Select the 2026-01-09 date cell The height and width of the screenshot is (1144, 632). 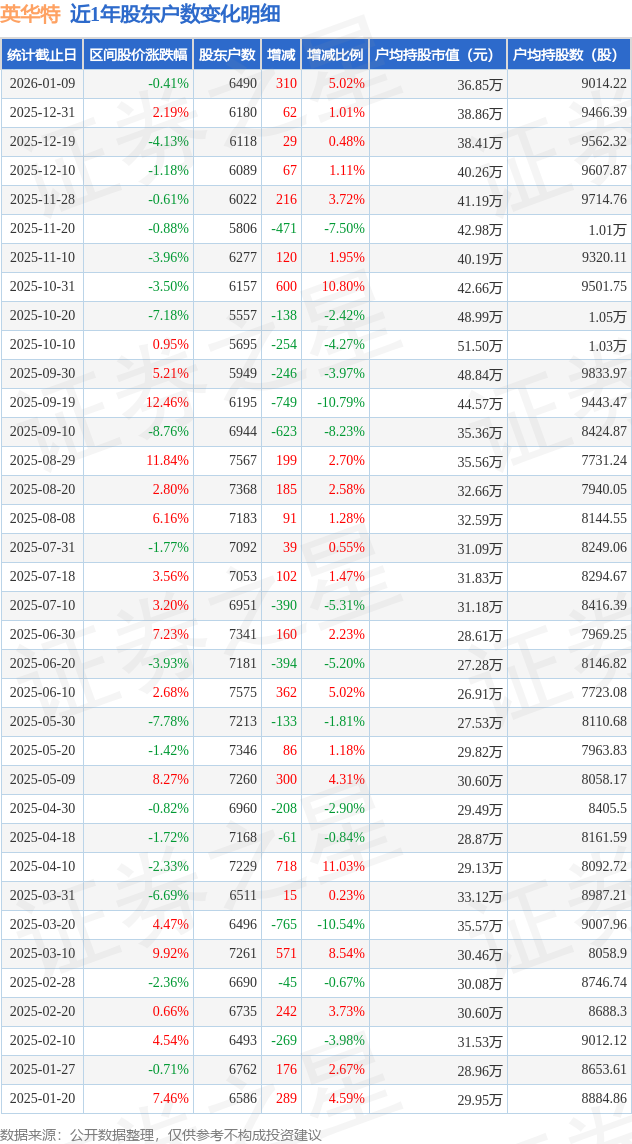[x=42, y=84]
